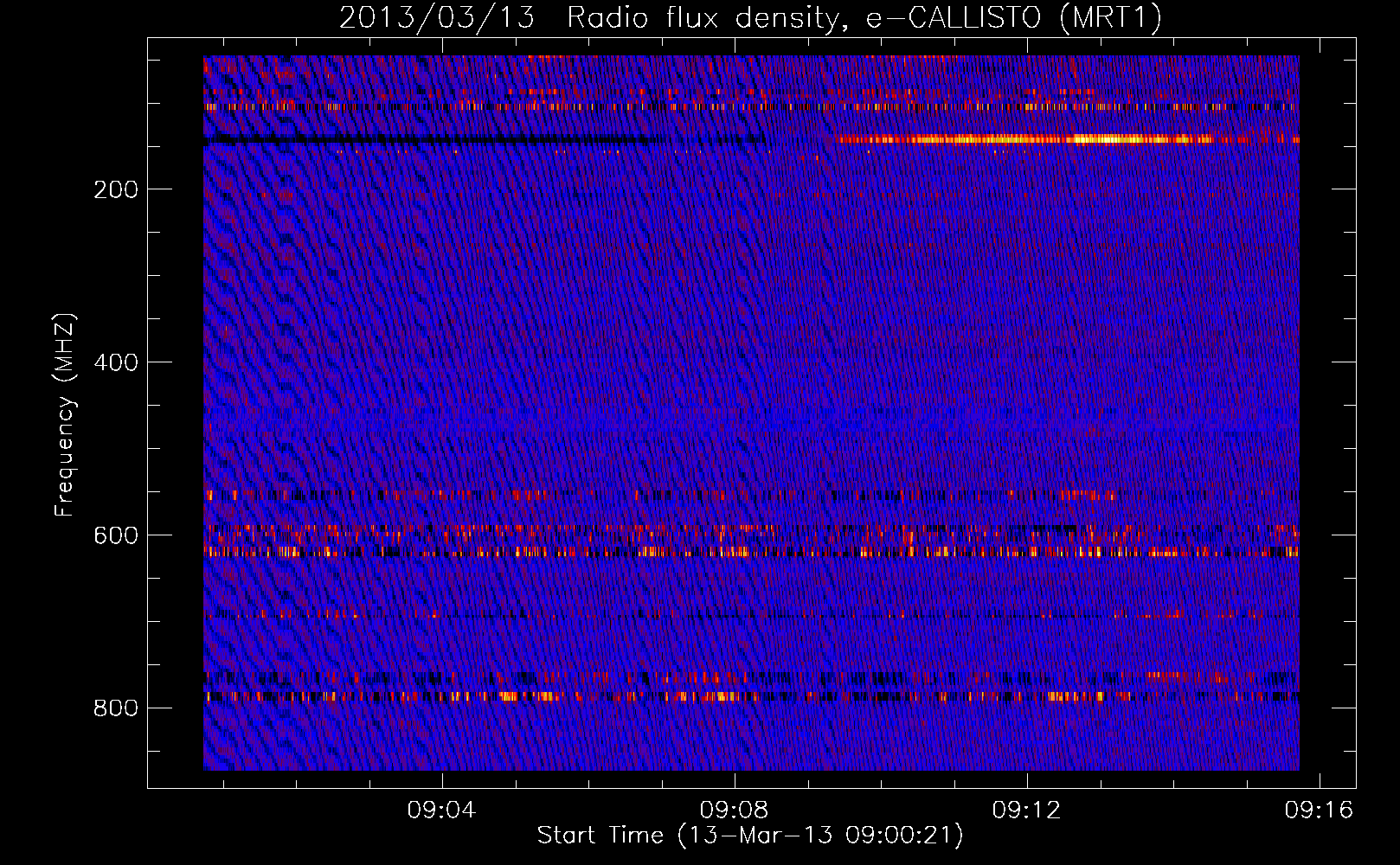Viewport: 1400px width, 865px height.
Task: Click the 09:12 time tick label
Action: [1027, 811]
